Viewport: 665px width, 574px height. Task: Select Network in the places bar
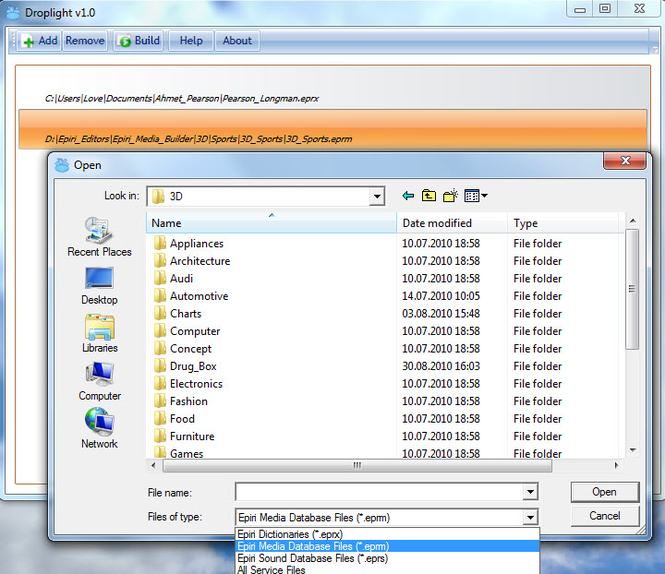[99, 428]
